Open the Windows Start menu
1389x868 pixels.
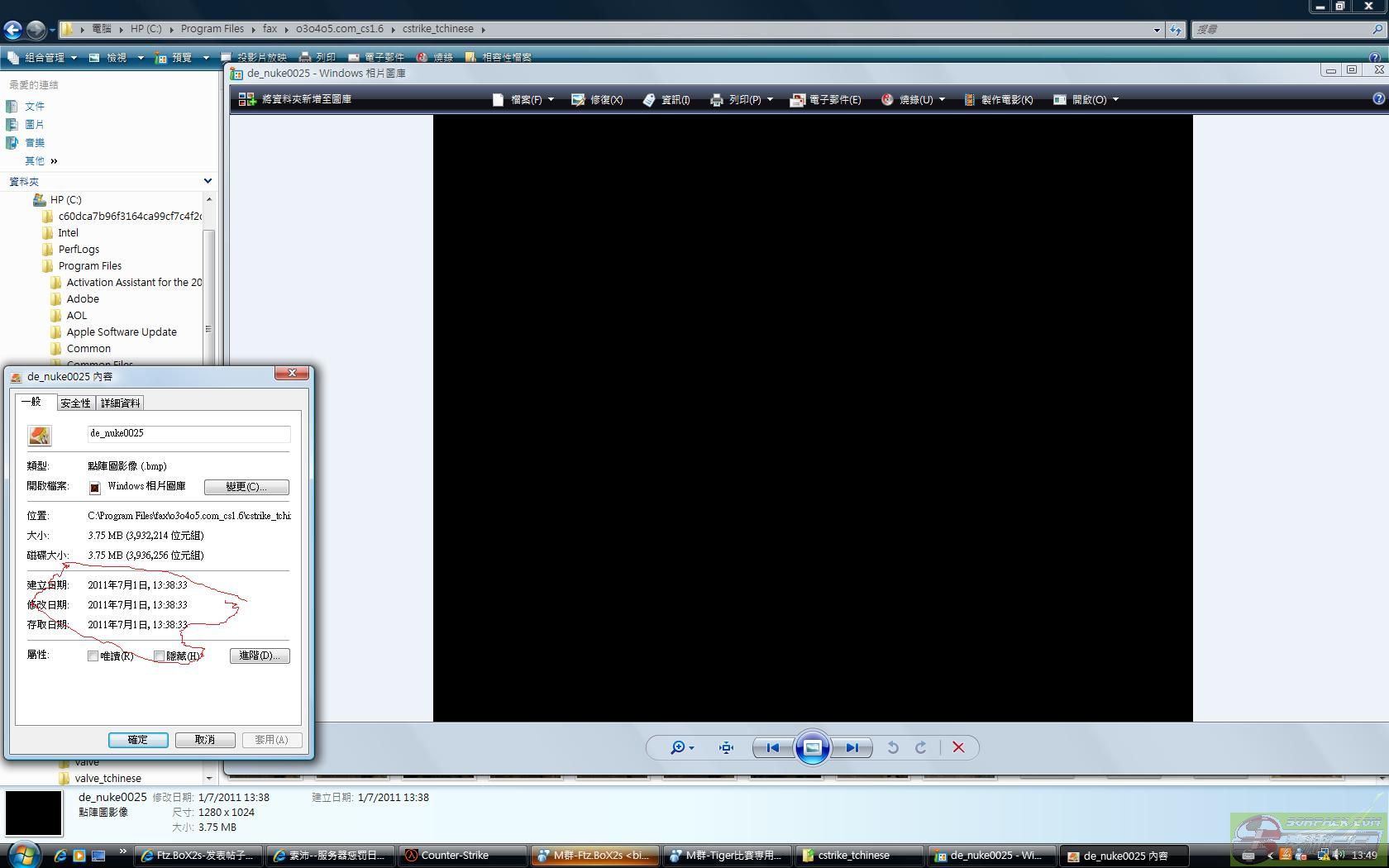22,855
